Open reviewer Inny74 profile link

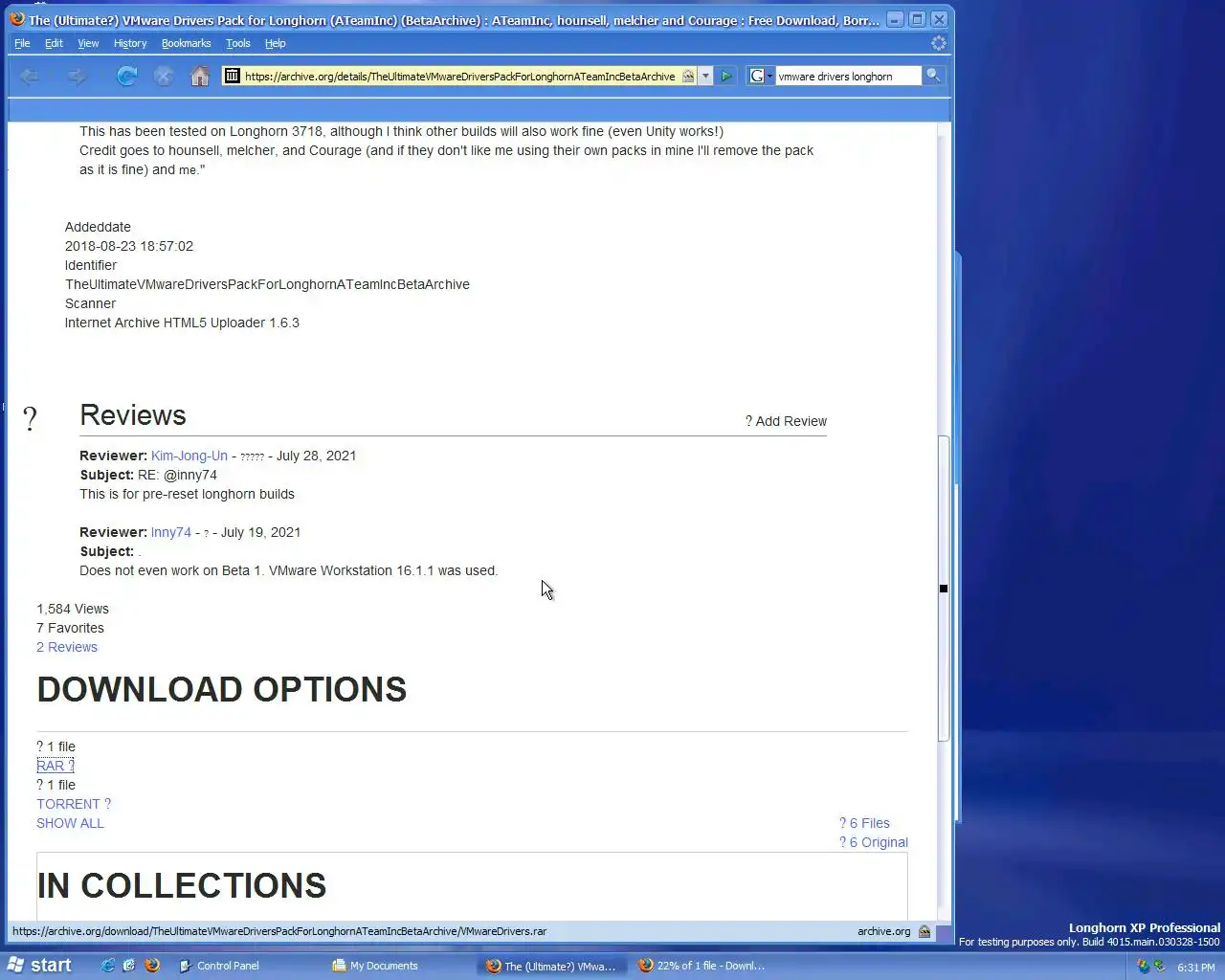point(171,532)
